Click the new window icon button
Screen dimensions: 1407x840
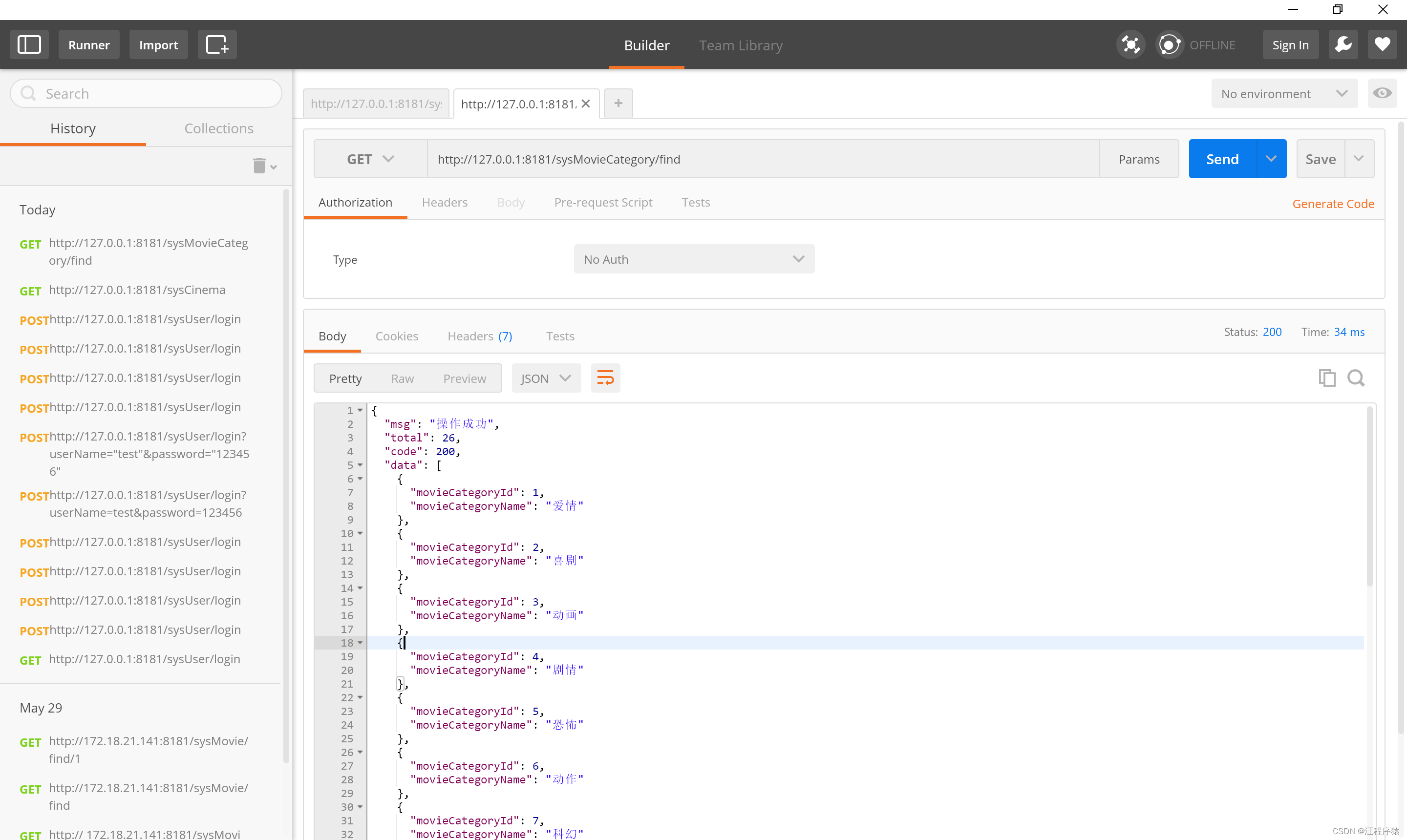pyautogui.click(x=217, y=45)
